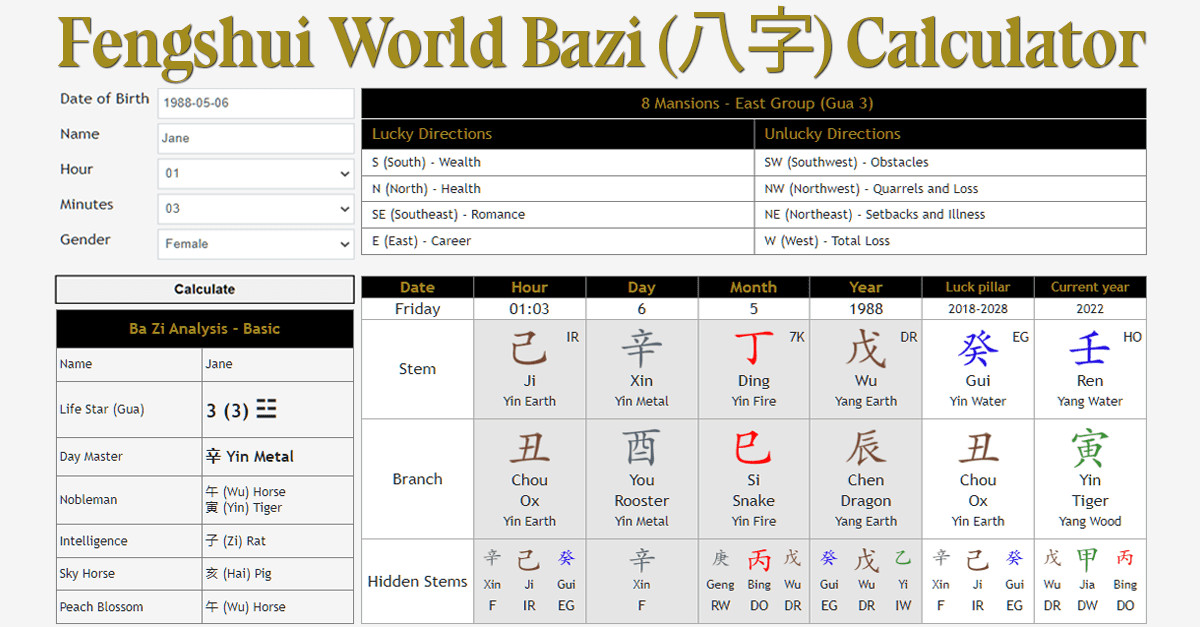
Task: Click the red Si Snake branch character
Action: (x=753, y=449)
